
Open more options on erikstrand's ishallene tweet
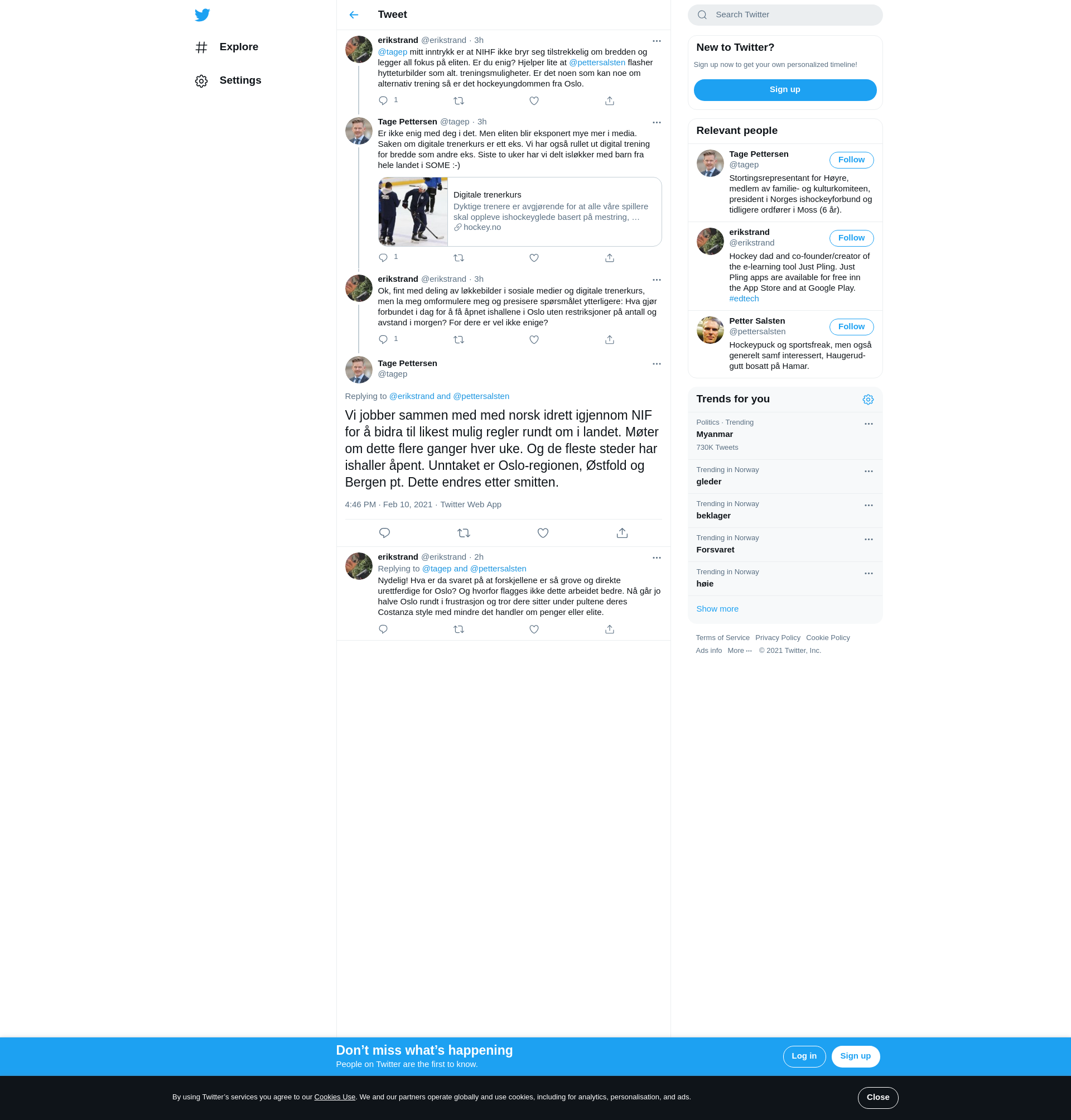coord(657,280)
